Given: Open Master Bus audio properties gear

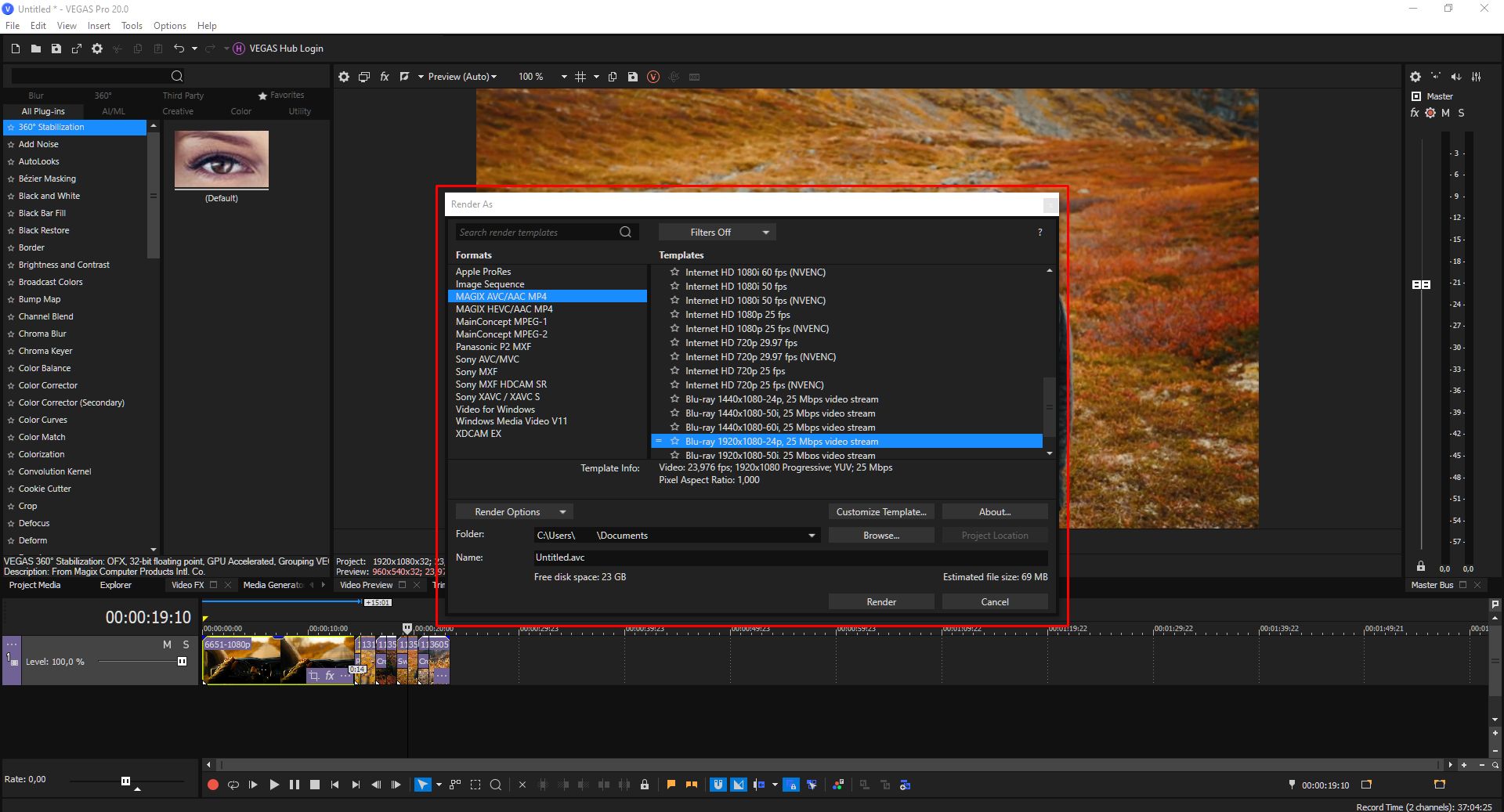Looking at the screenshot, I should (1415, 77).
